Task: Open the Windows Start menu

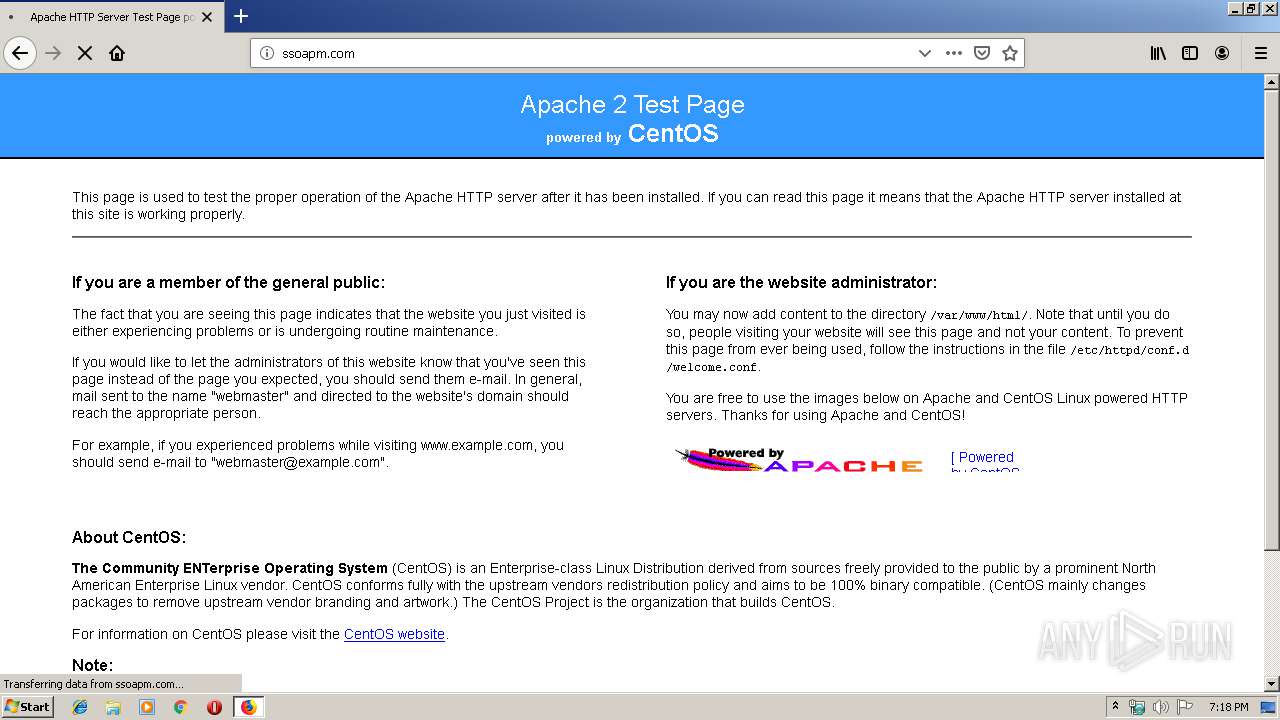Action: tap(28, 707)
